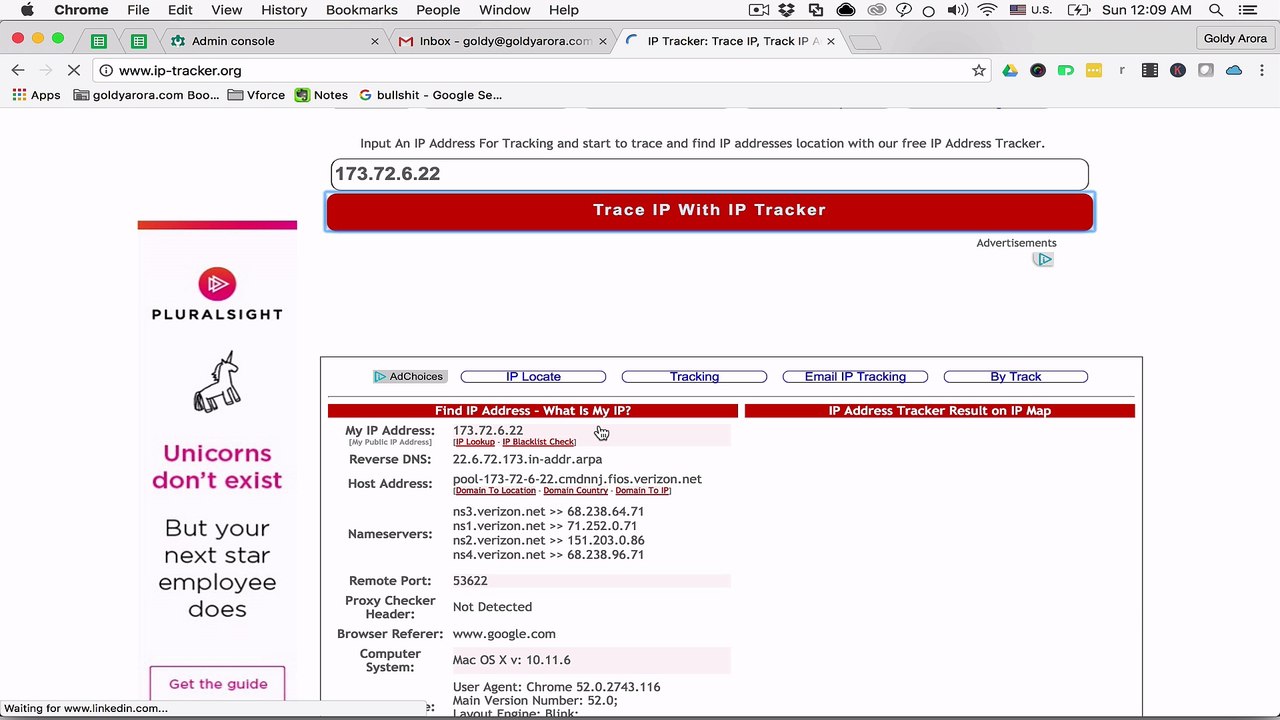Open goldyarora.com bookmark
This screenshot has width=1280, height=720.
[146, 95]
